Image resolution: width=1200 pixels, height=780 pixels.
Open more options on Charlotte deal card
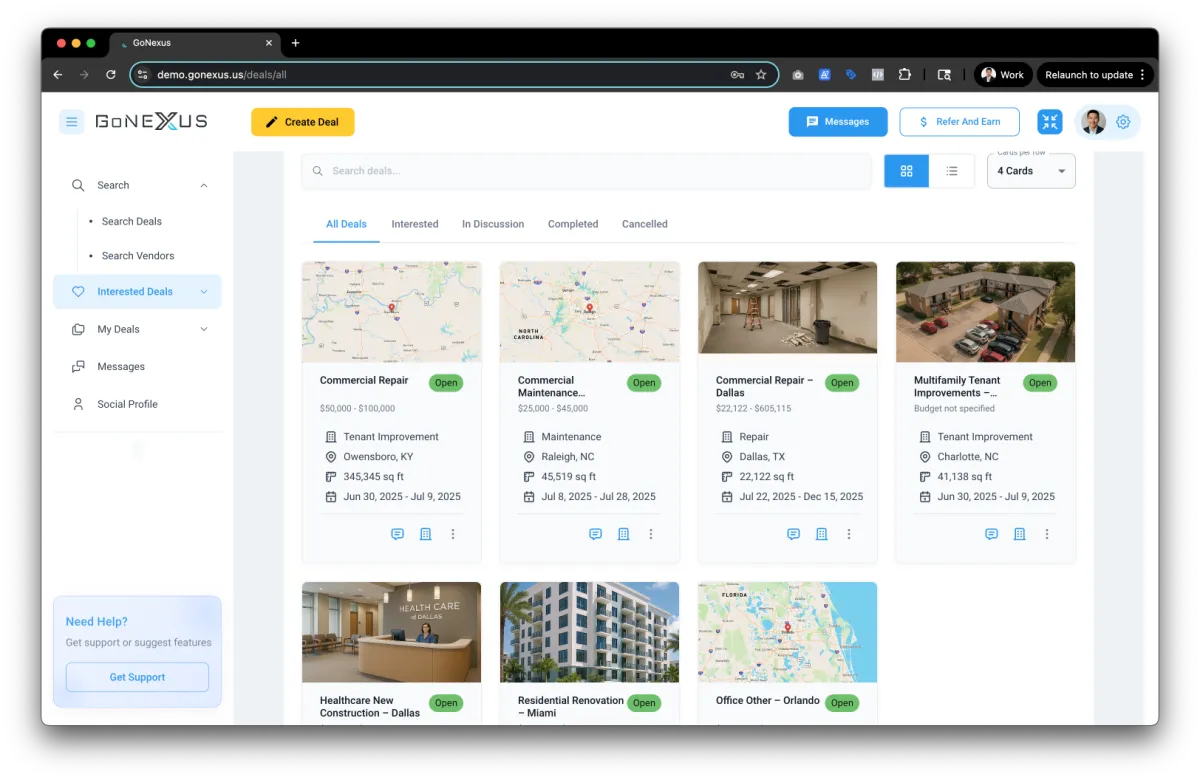click(1047, 534)
